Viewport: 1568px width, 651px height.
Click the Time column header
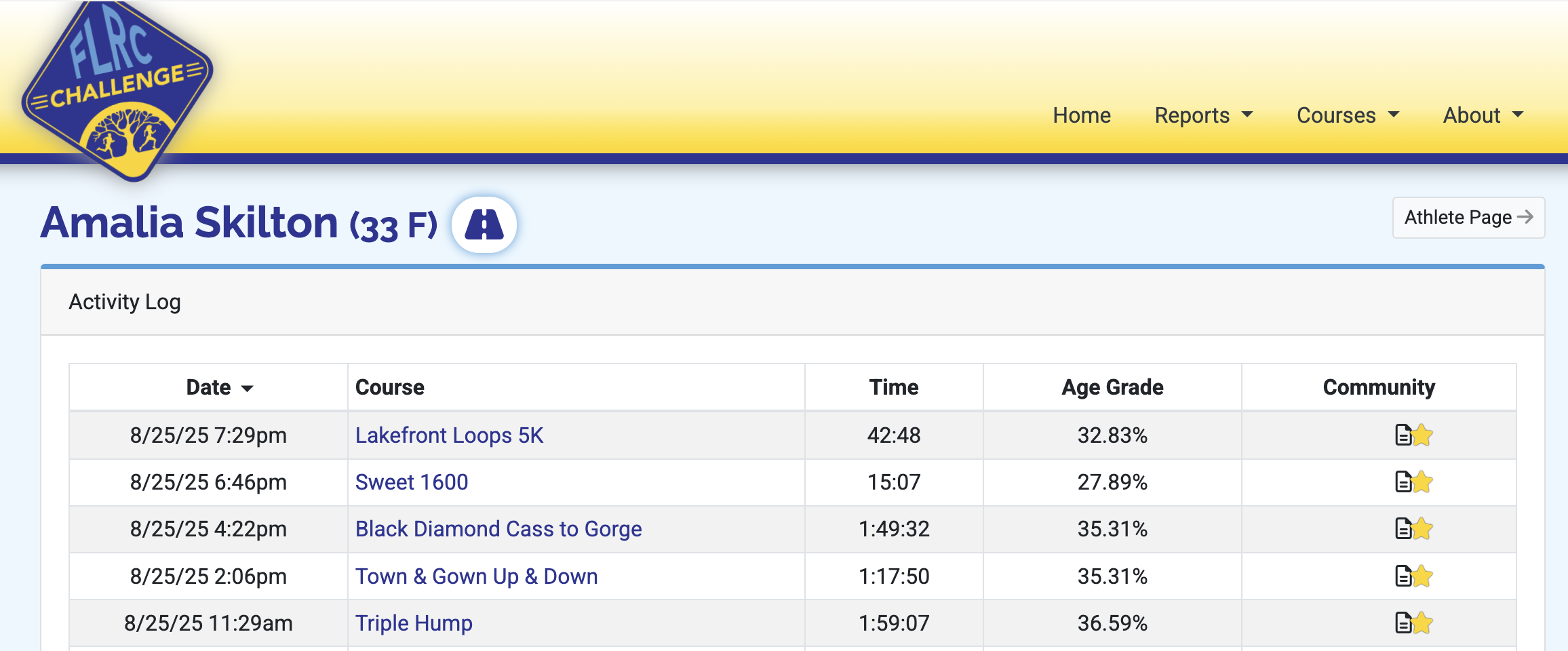point(894,387)
